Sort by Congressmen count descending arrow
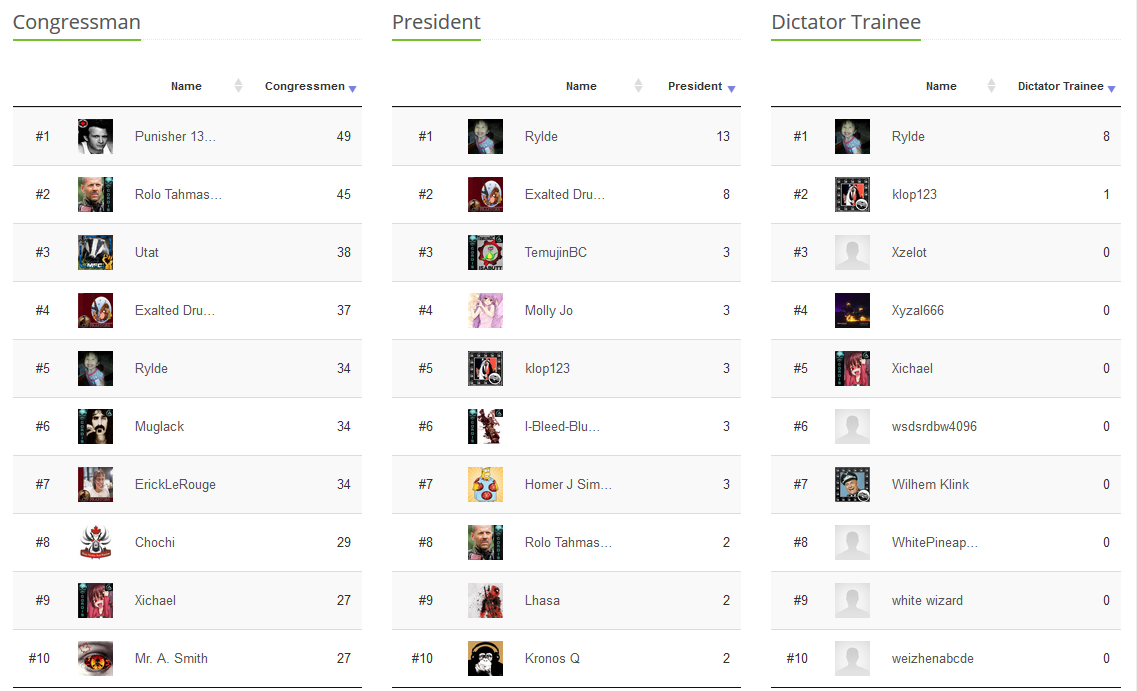The image size is (1137, 691). (x=352, y=88)
